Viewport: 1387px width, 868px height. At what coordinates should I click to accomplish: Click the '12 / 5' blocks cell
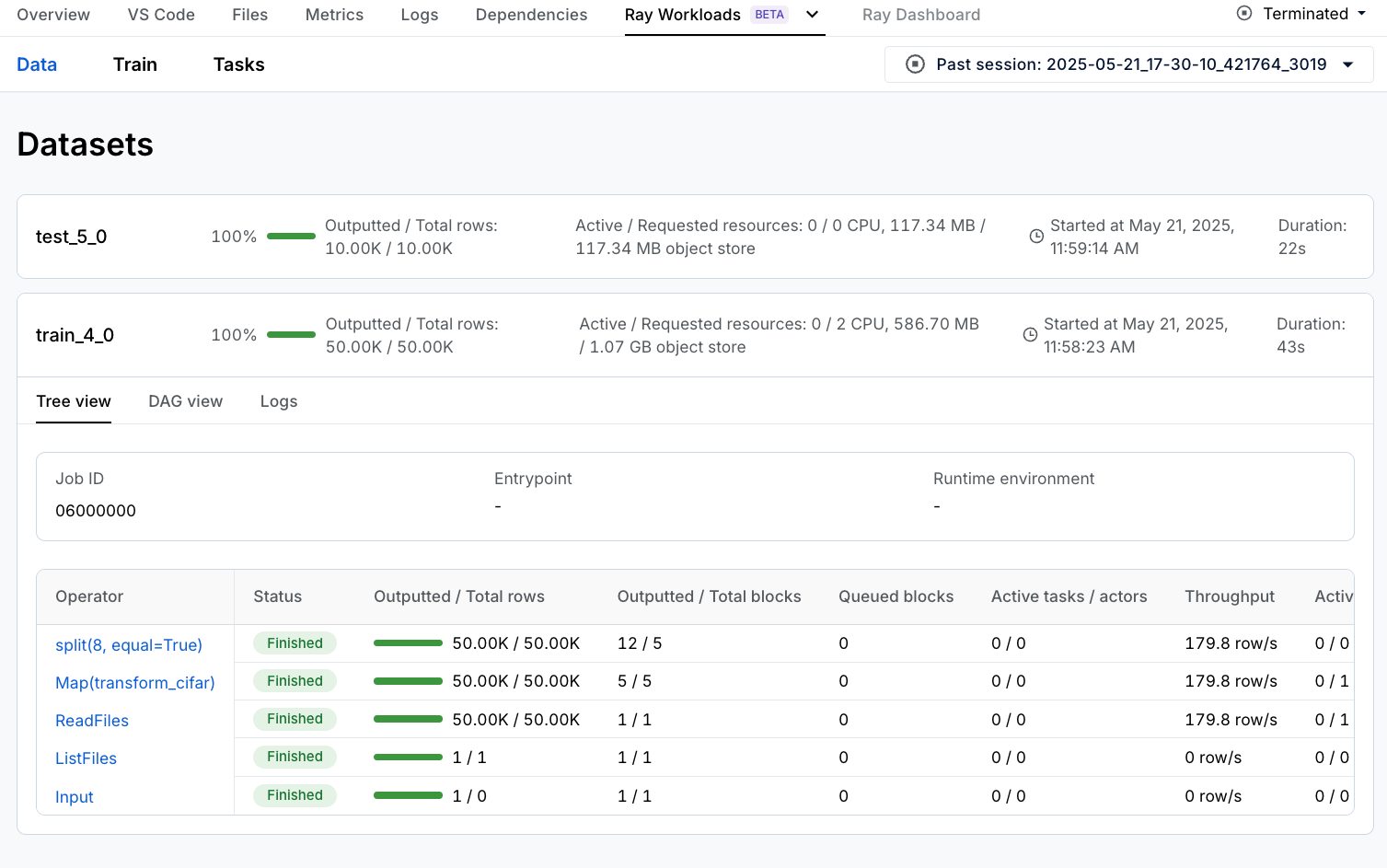point(640,643)
